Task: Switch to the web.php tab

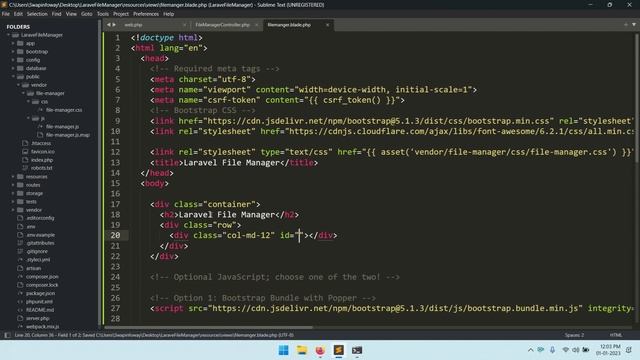Action: tap(133, 25)
